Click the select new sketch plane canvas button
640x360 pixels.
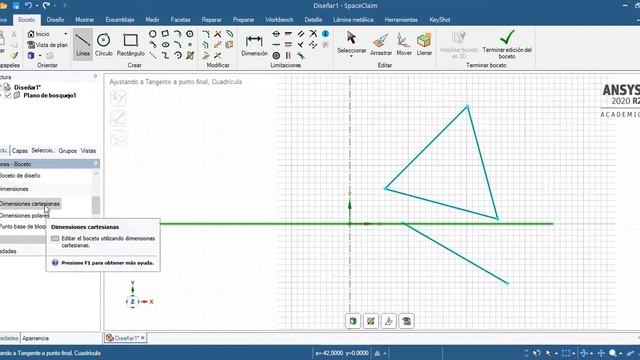[371, 321]
